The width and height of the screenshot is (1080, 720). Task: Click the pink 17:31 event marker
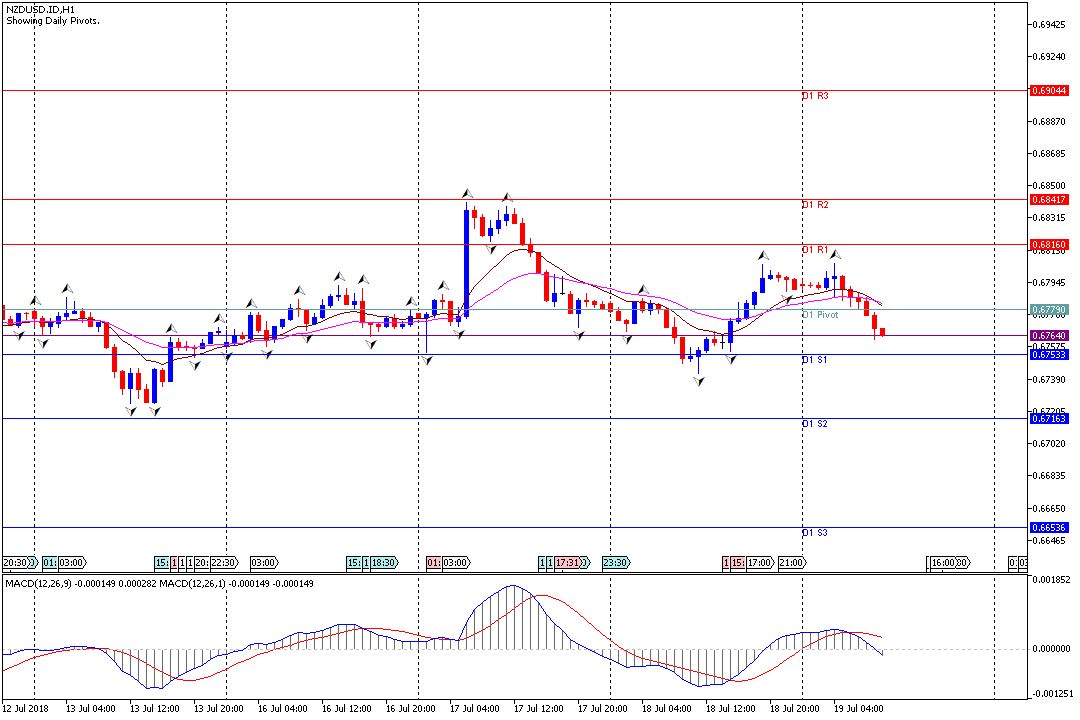tap(569, 563)
